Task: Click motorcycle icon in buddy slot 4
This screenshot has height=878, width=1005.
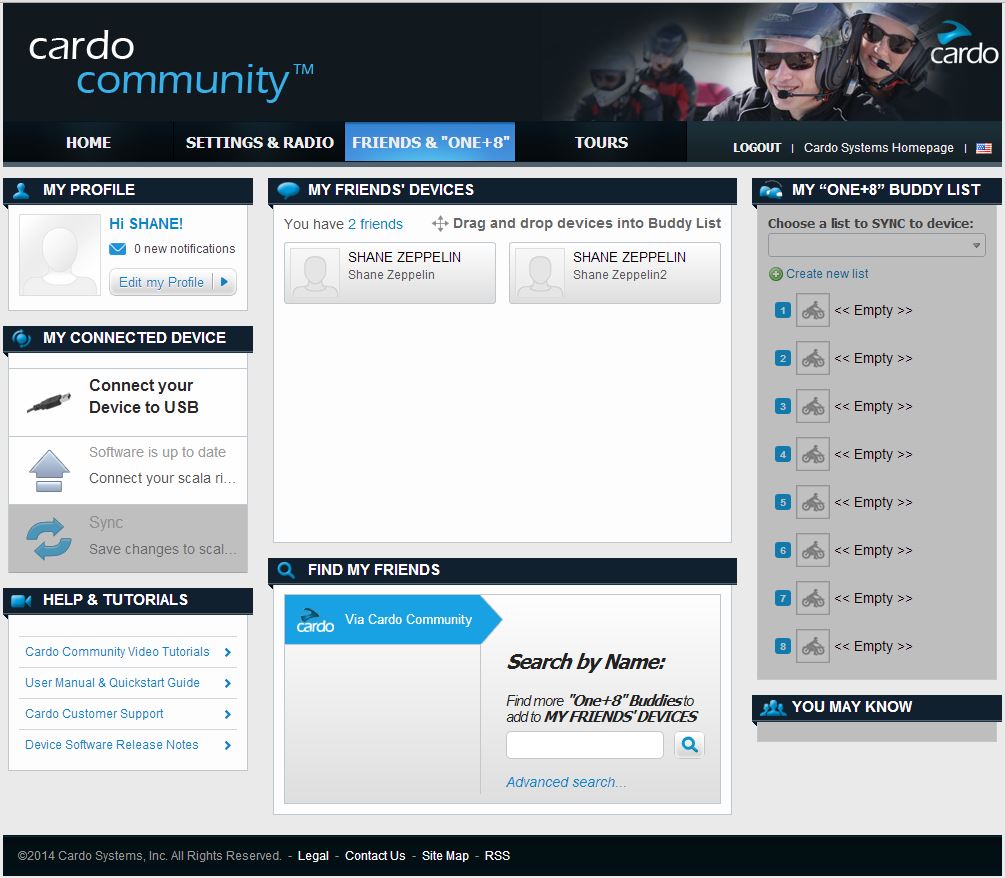Action: click(813, 454)
